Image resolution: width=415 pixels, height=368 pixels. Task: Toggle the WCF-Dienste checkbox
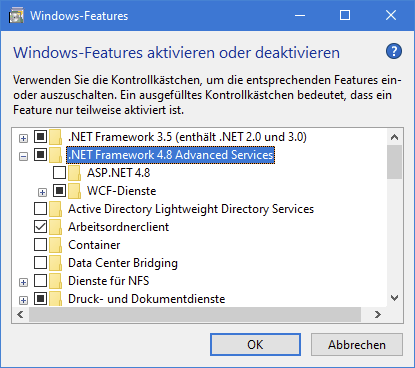click(x=59, y=191)
